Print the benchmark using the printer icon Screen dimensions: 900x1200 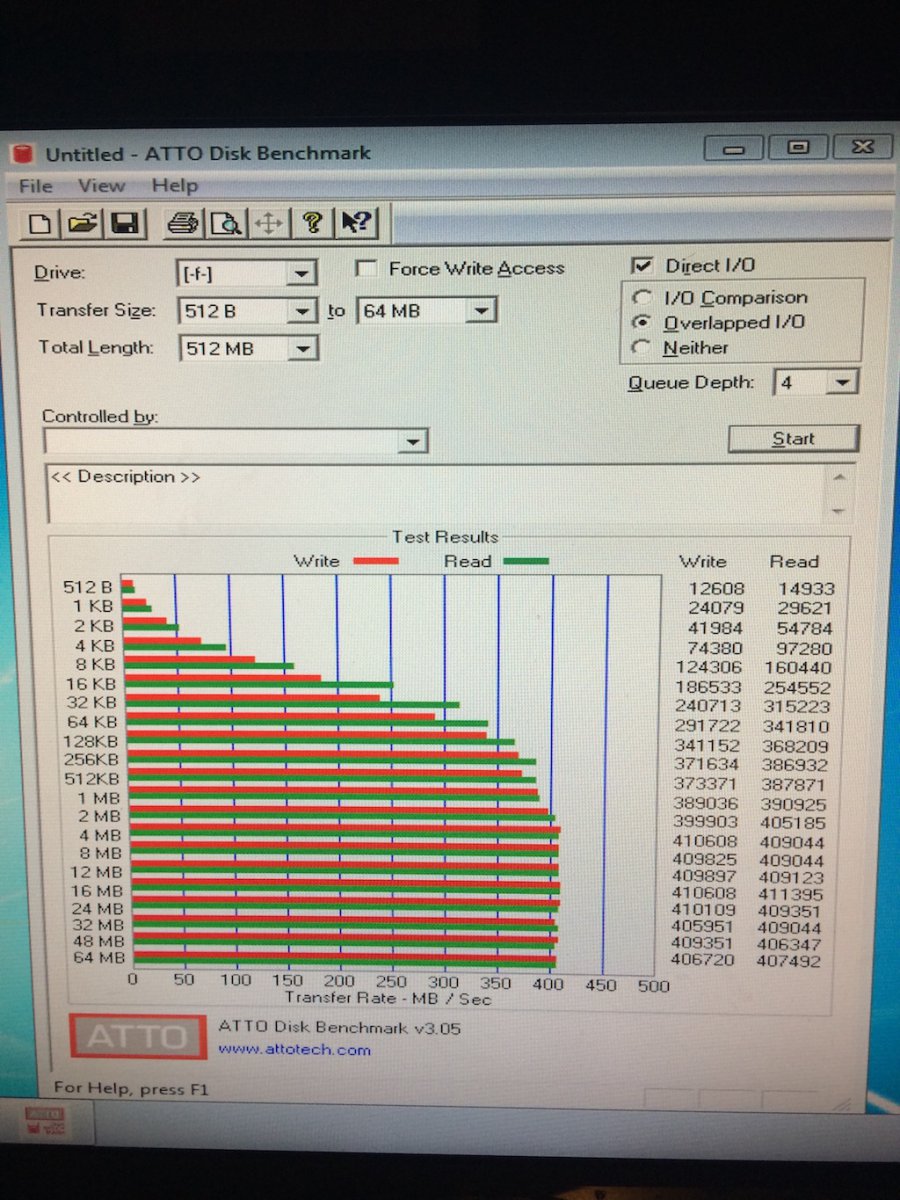(x=183, y=223)
